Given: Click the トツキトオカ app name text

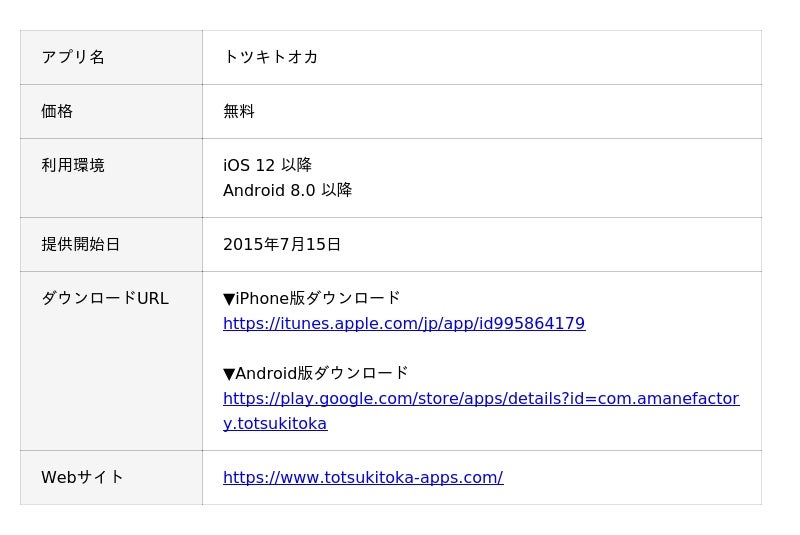Looking at the screenshot, I should pyautogui.click(x=270, y=57).
